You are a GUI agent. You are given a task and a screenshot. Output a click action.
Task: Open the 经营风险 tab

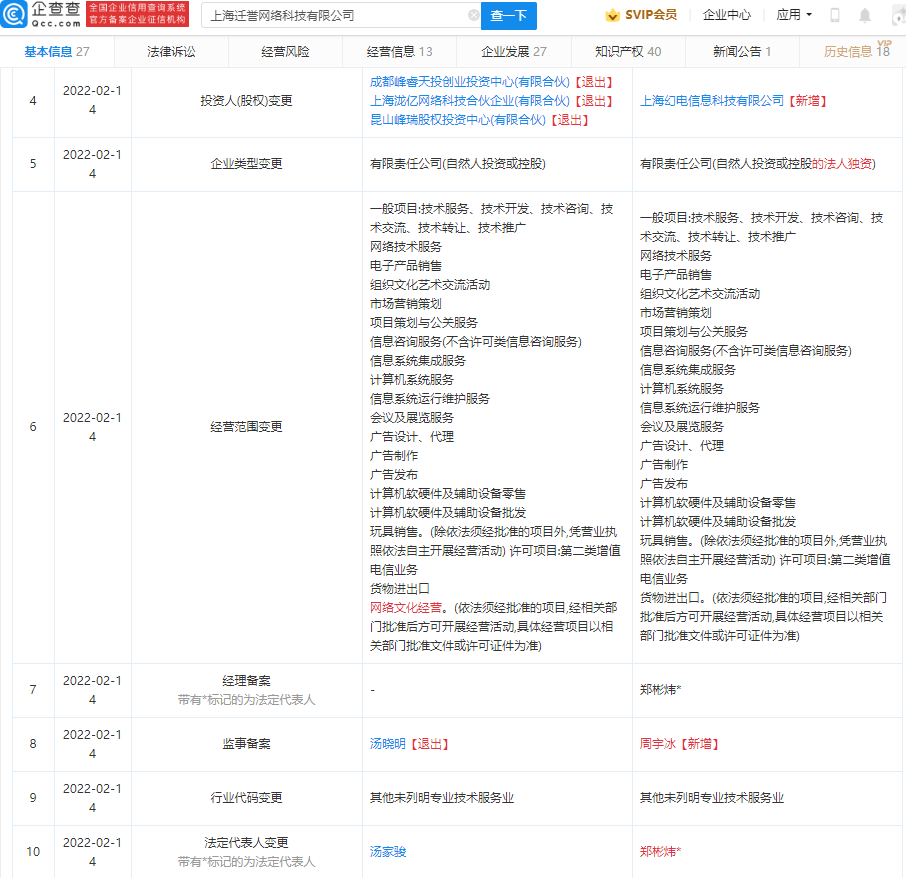coord(285,52)
